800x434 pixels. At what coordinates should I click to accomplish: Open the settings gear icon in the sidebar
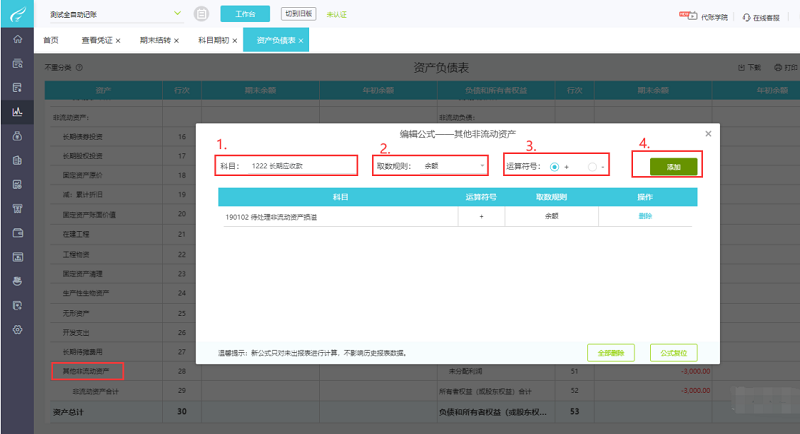coord(17,329)
